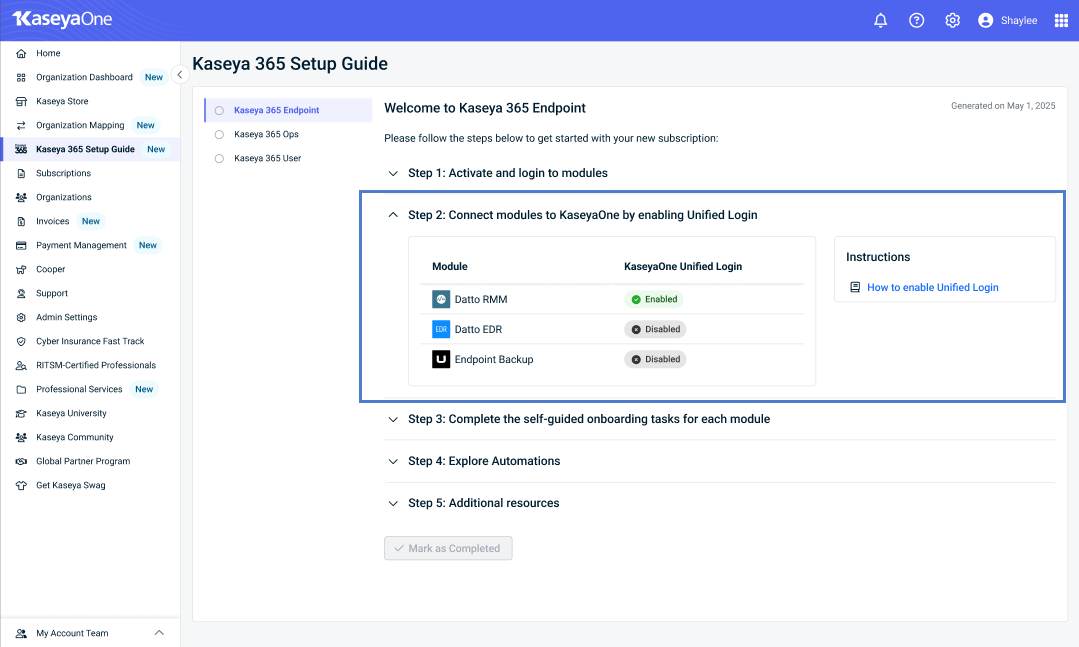Click the Datto RMM module name
The height and width of the screenshot is (647, 1079).
click(481, 299)
